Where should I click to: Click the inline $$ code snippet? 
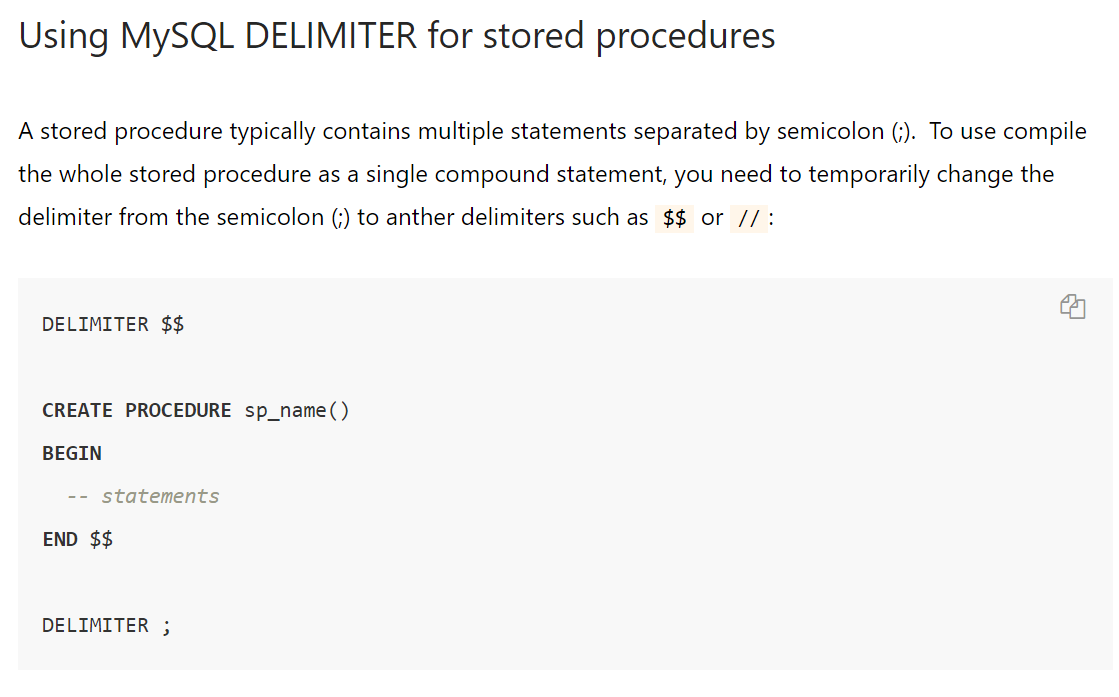click(x=674, y=218)
